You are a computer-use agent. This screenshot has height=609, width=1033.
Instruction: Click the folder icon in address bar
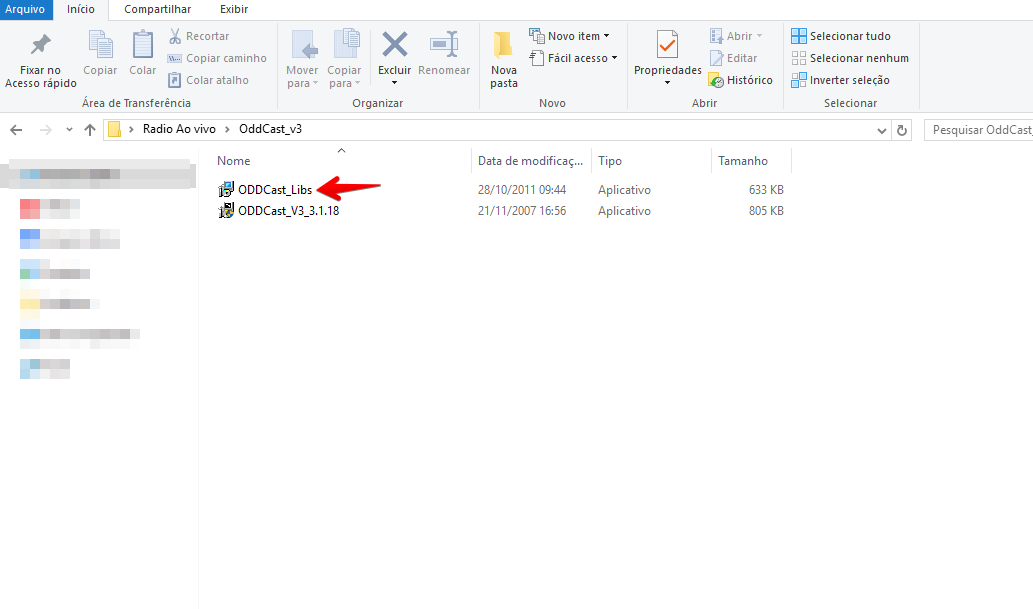115,129
